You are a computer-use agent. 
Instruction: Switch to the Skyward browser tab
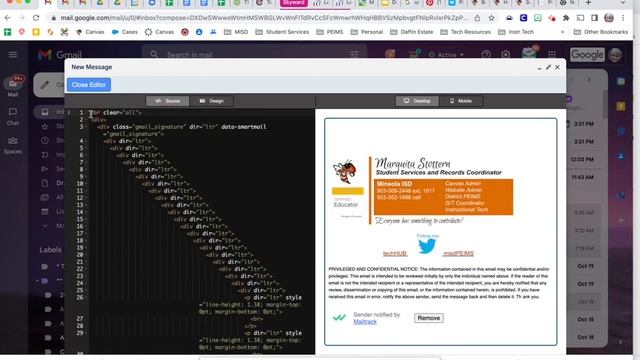(293, 3)
